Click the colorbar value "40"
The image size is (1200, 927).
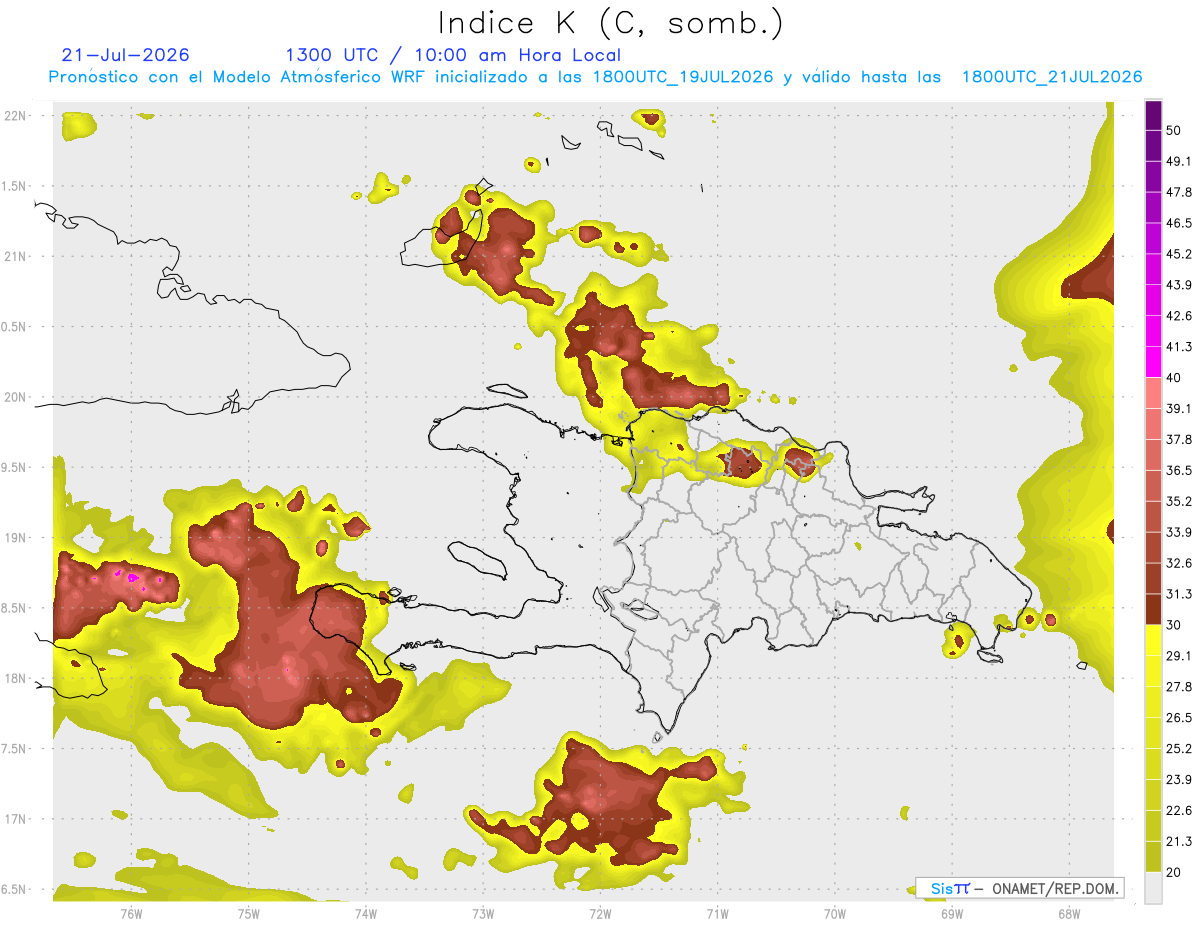click(x=1173, y=378)
